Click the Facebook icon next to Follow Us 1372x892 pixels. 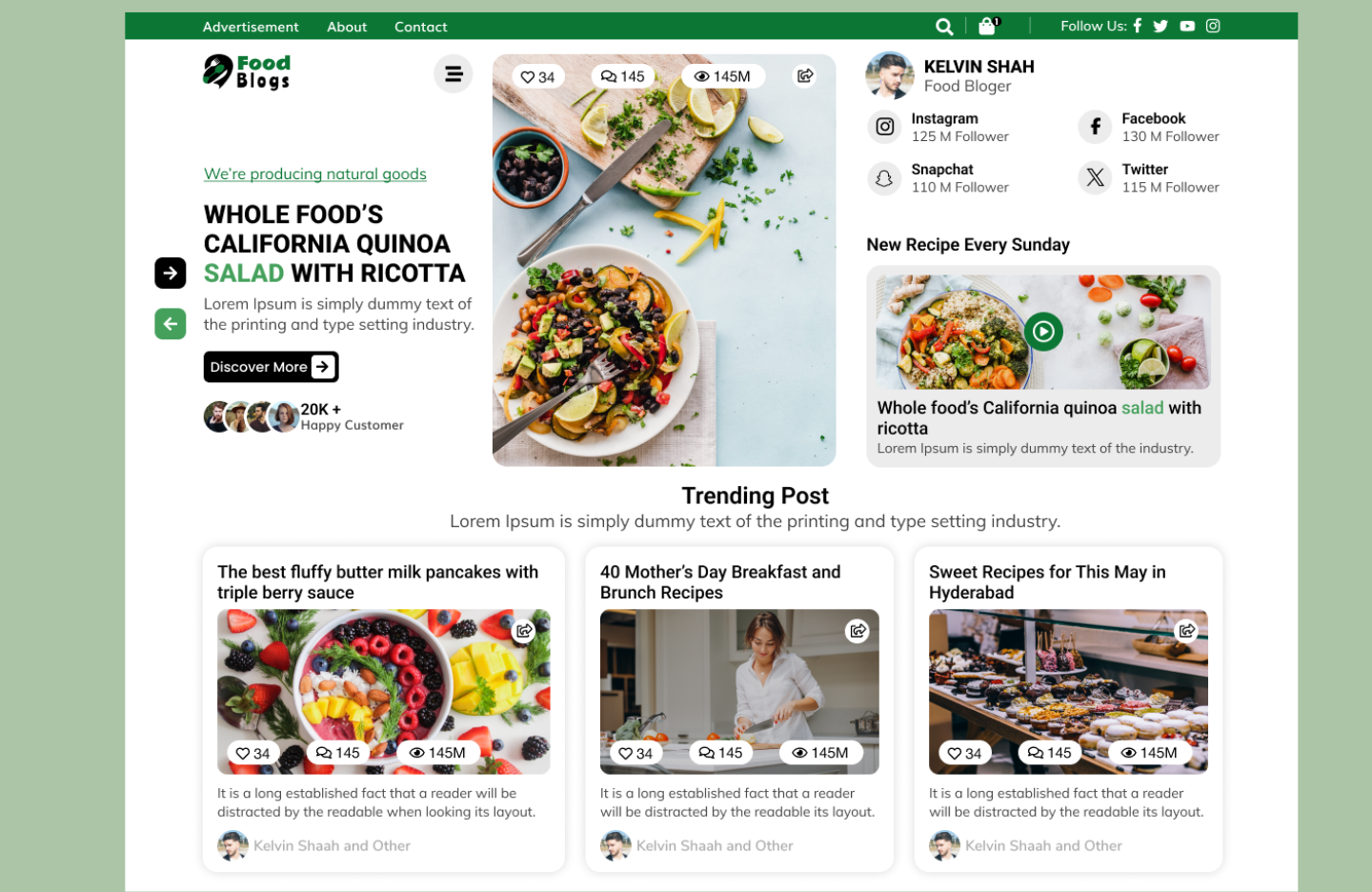(x=1138, y=26)
